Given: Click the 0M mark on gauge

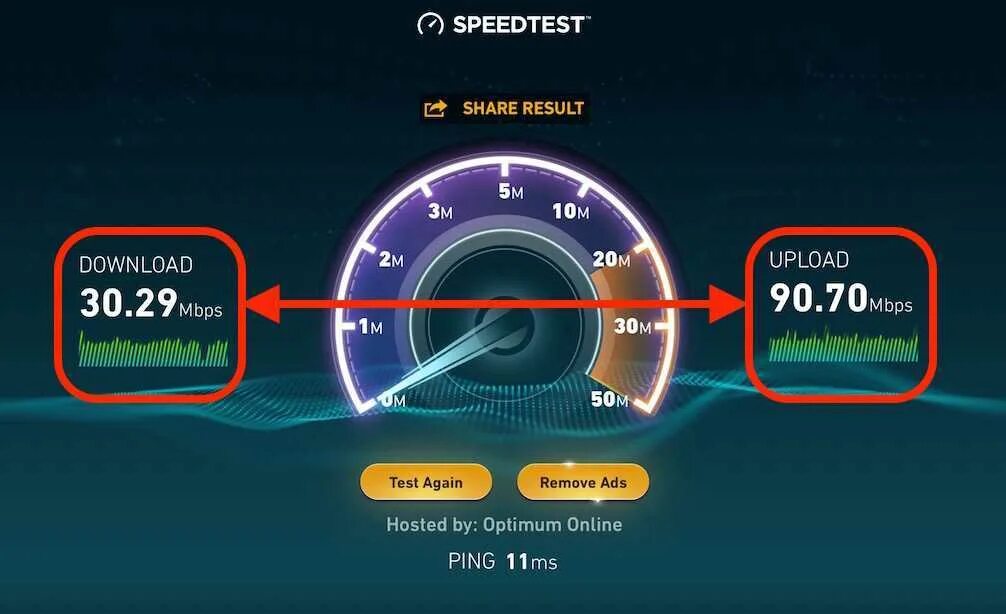Looking at the screenshot, I should pos(393,400).
